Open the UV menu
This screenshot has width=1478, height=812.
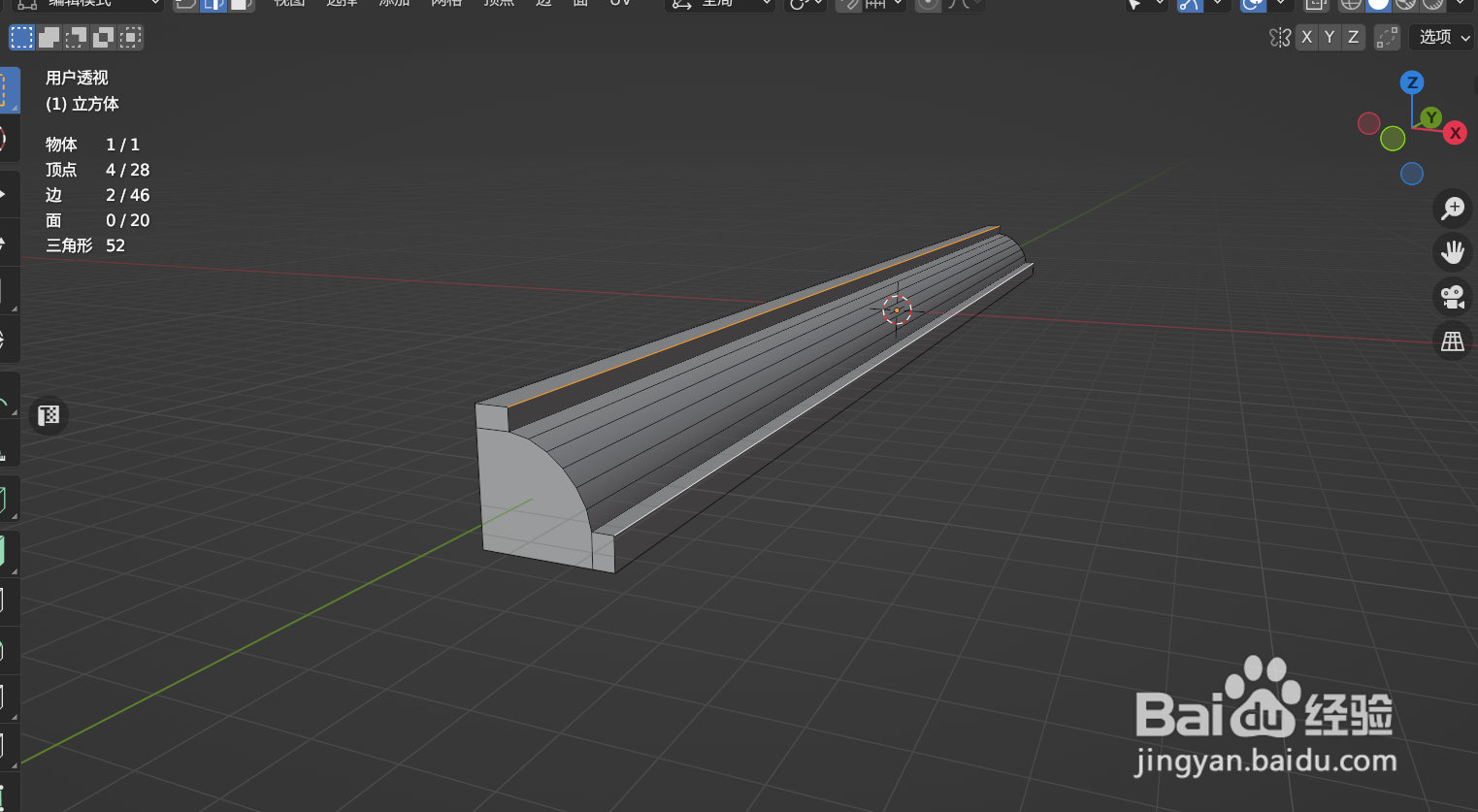620,3
